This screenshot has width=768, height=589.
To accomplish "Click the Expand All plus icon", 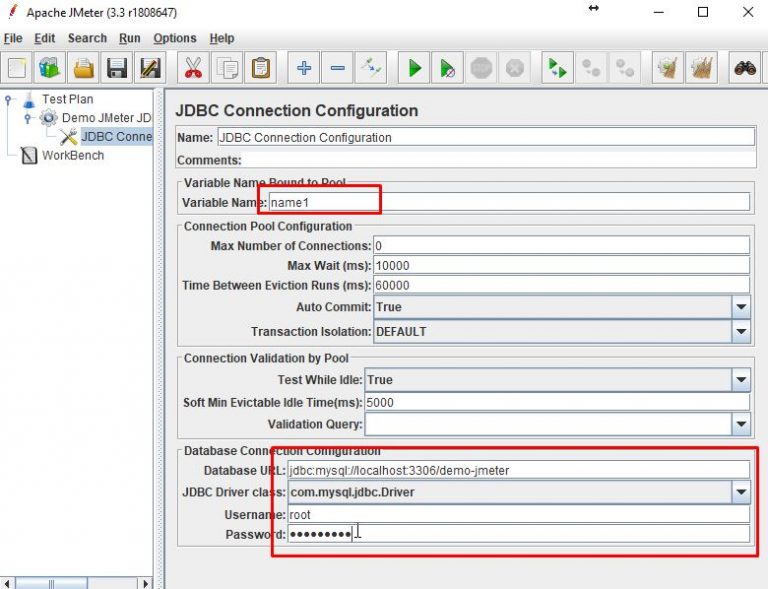I will tap(304, 69).
